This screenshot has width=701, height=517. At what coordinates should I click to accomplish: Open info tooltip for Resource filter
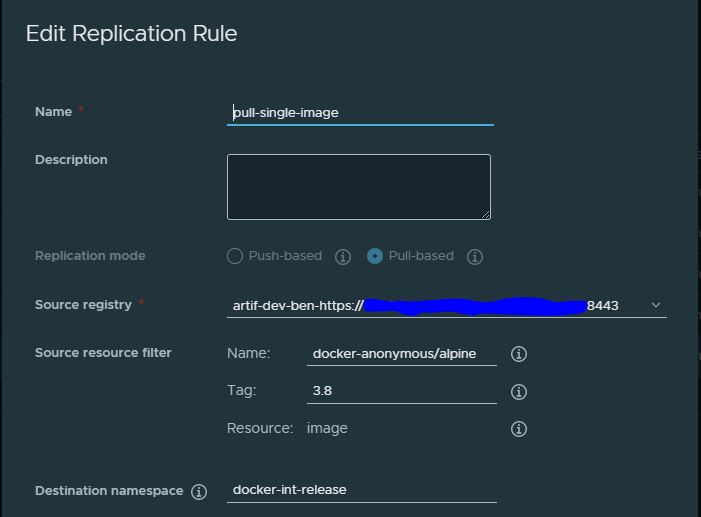(519, 429)
